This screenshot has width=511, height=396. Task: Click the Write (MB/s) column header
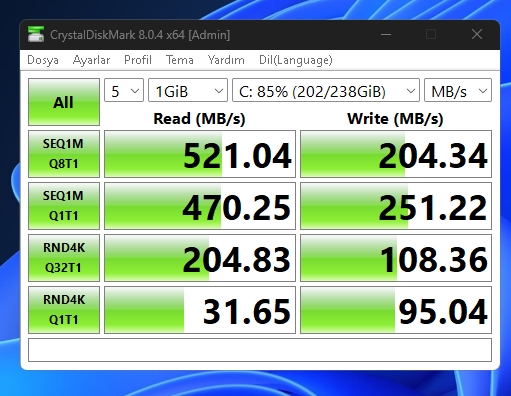[395, 119]
